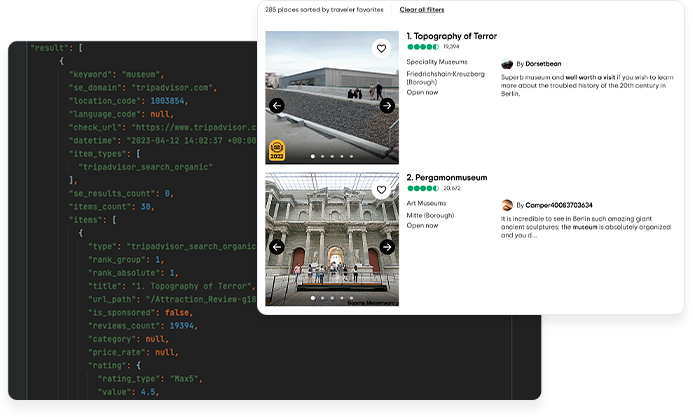Open the '2. Pergamonmuseum' listing title
The width and height of the screenshot is (693, 417).
pos(447,178)
